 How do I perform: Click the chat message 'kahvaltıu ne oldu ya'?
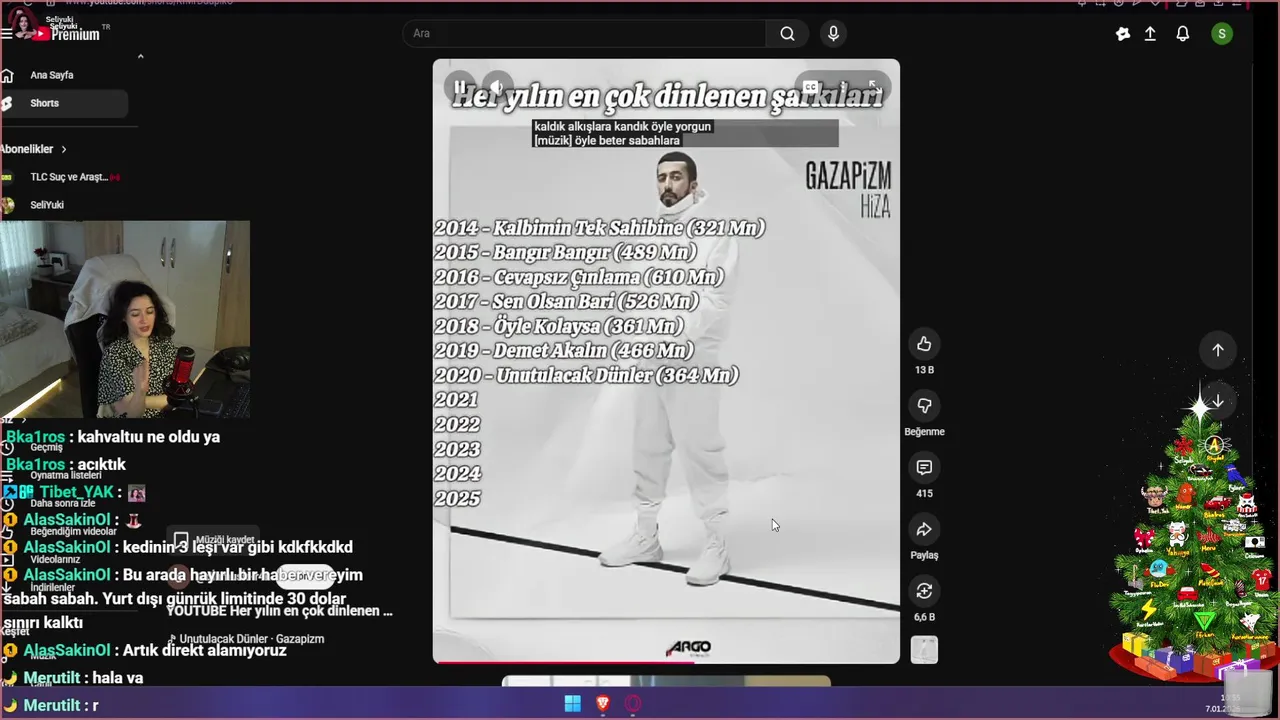(148, 437)
